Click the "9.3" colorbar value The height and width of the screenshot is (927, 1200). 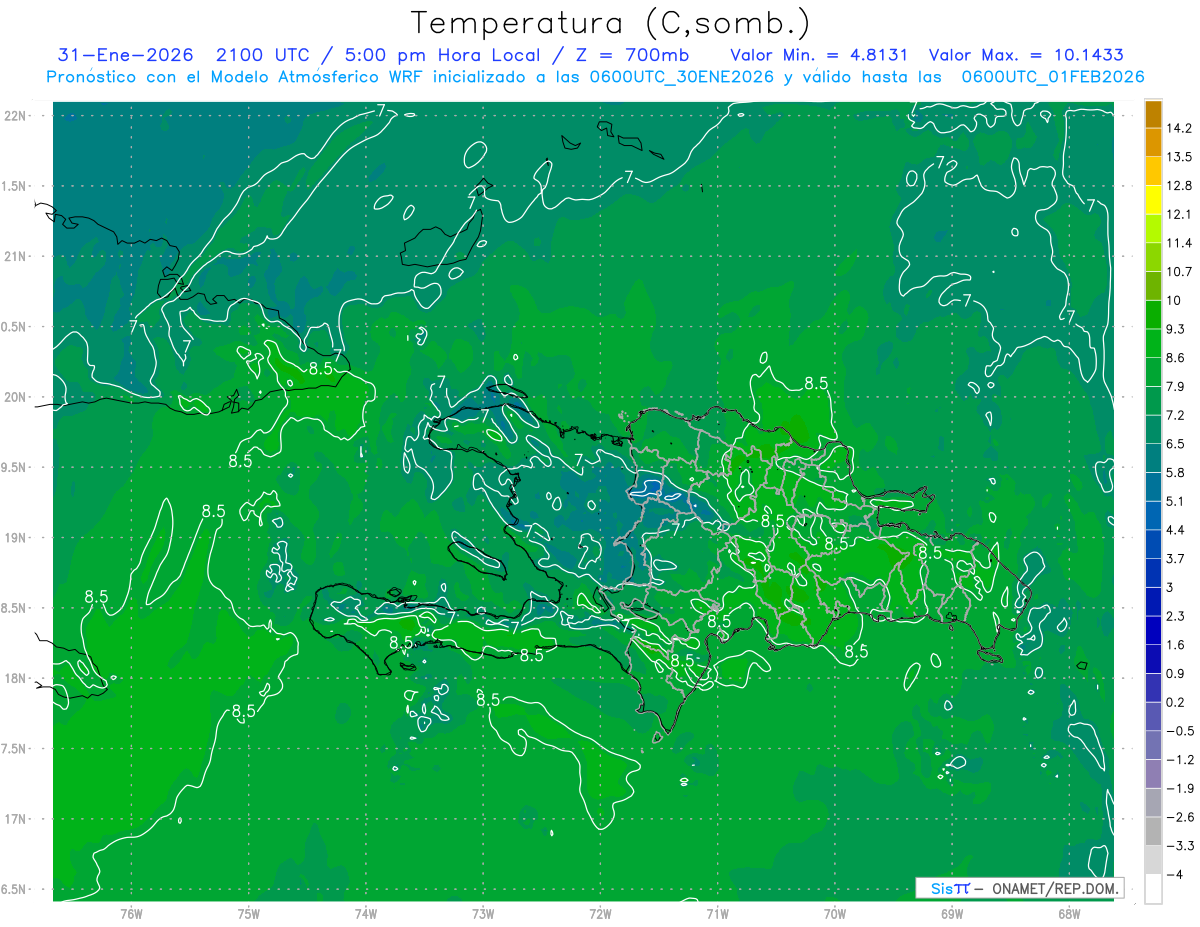1176,329
